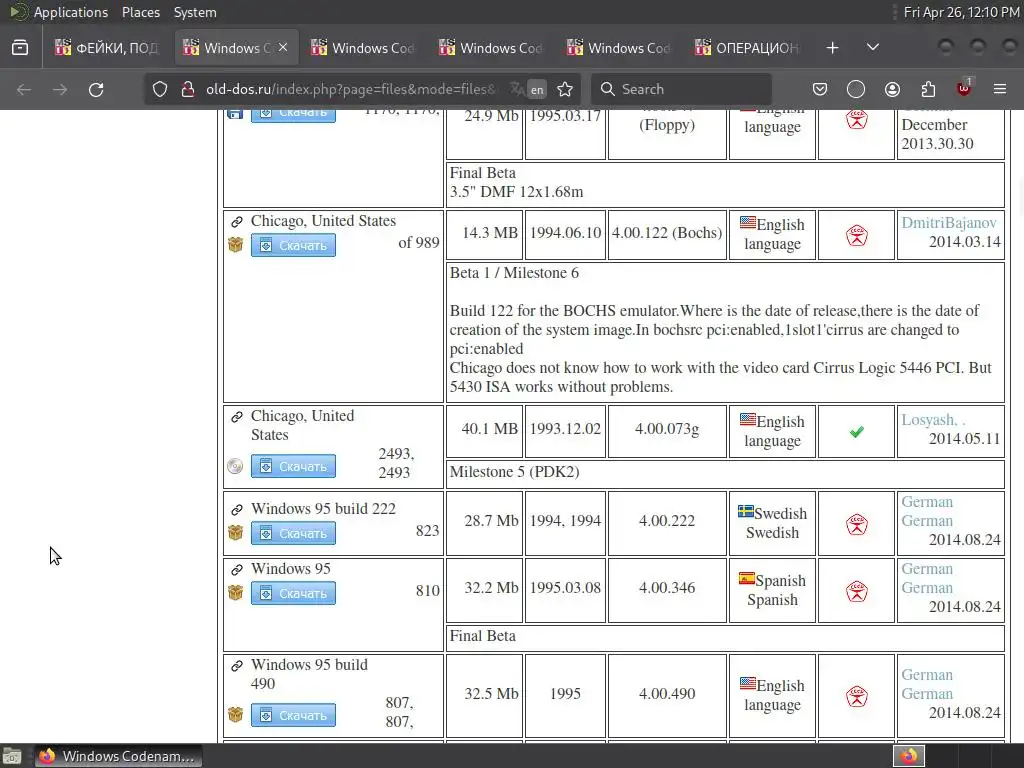Click the archive box icon for the 32.2 Mb row
This screenshot has width=1024, height=768.
(x=235, y=593)
